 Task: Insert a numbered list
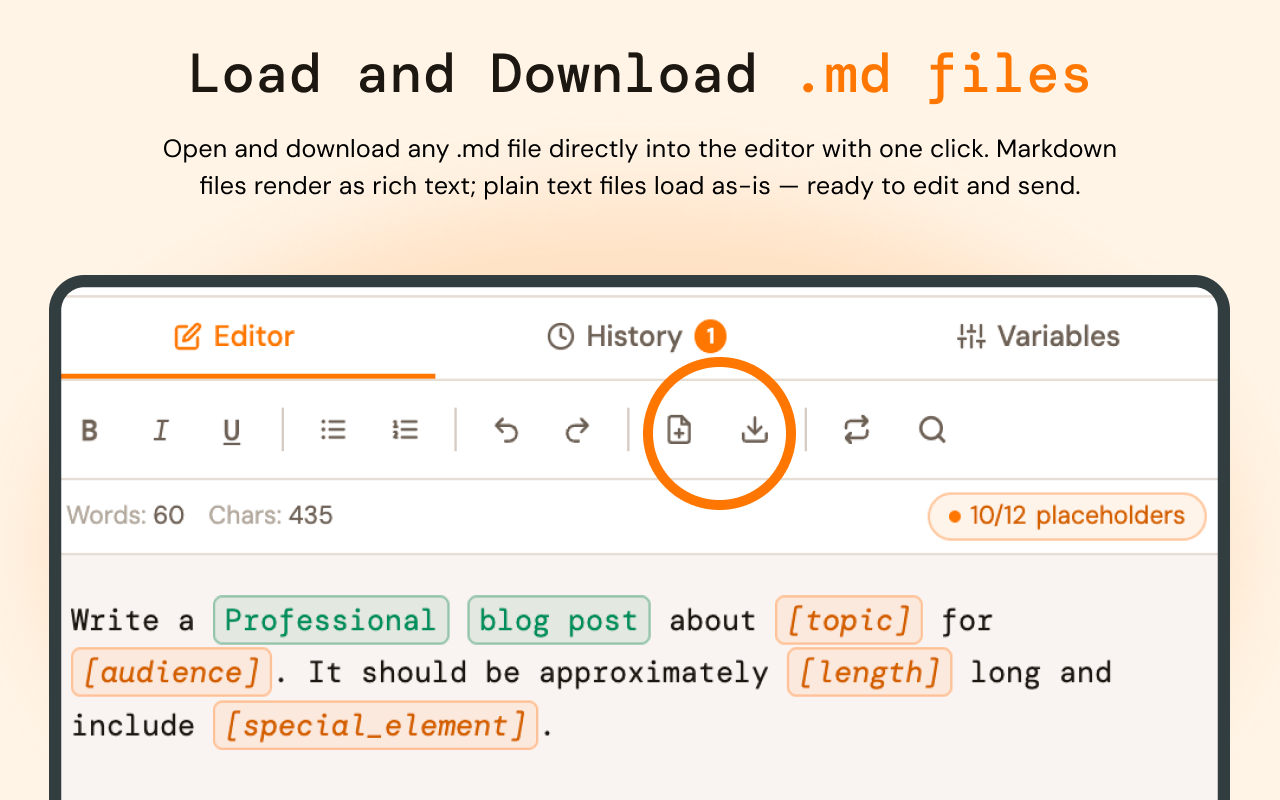coord(405,430)
